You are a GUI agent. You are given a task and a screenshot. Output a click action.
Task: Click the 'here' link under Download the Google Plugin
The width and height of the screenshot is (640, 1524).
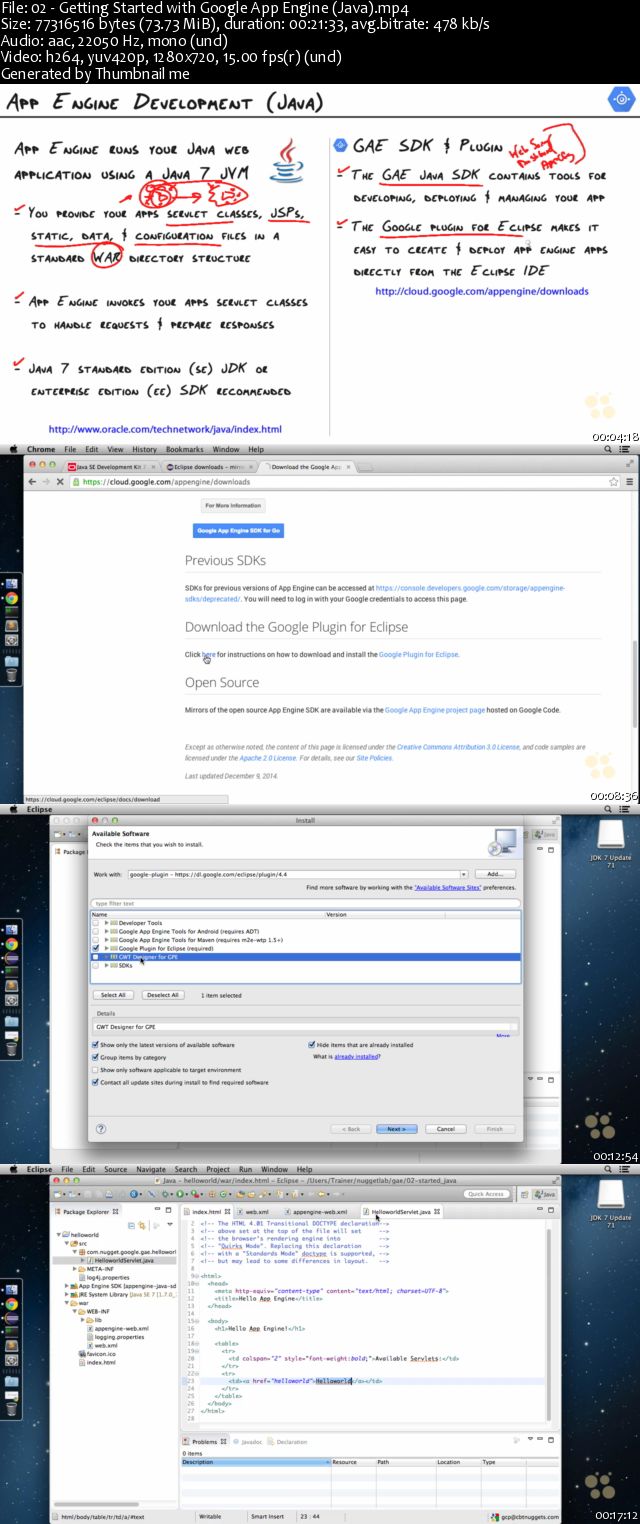coord(208,655)
